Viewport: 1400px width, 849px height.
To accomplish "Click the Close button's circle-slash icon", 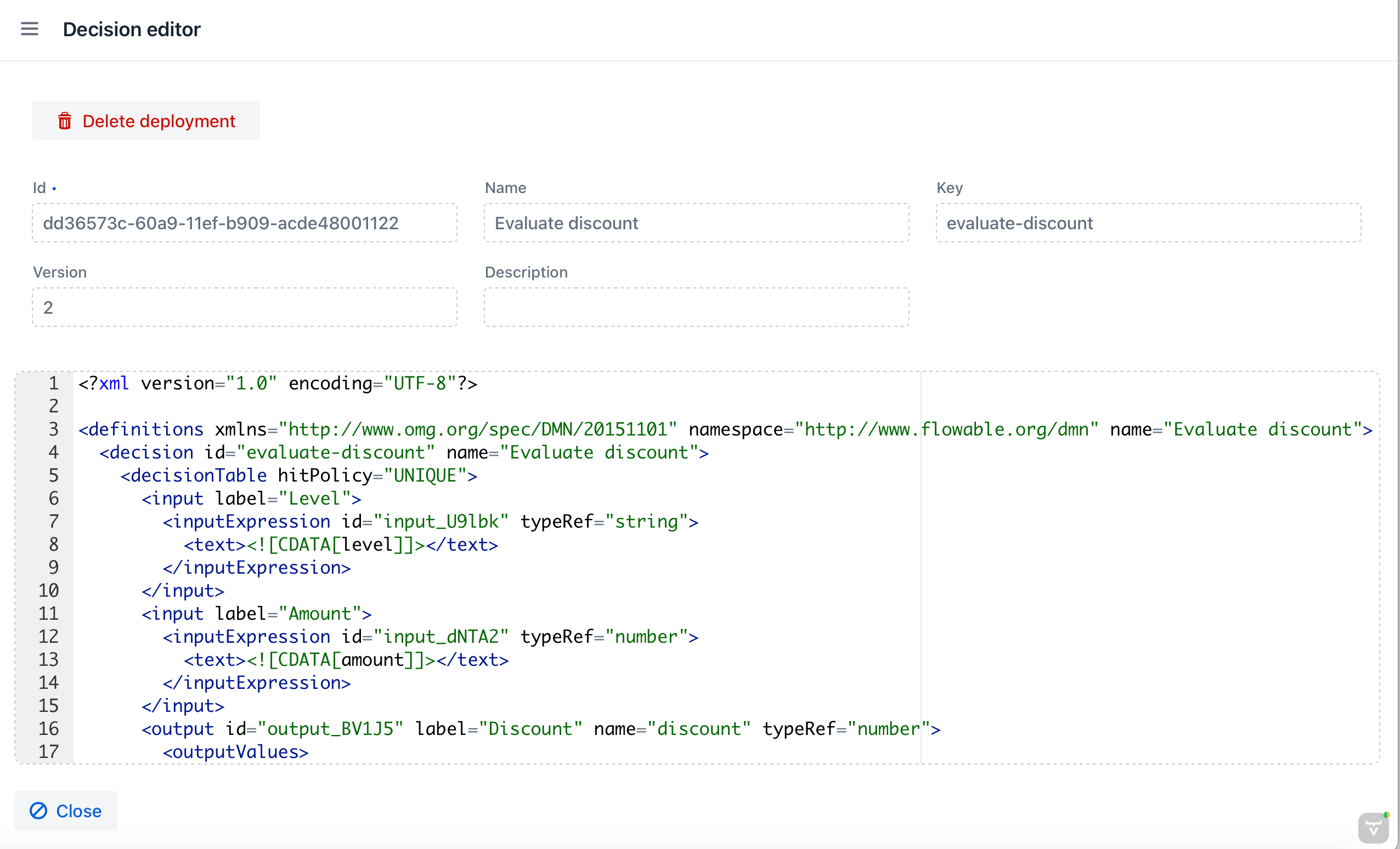I will [x=38, y=811].
